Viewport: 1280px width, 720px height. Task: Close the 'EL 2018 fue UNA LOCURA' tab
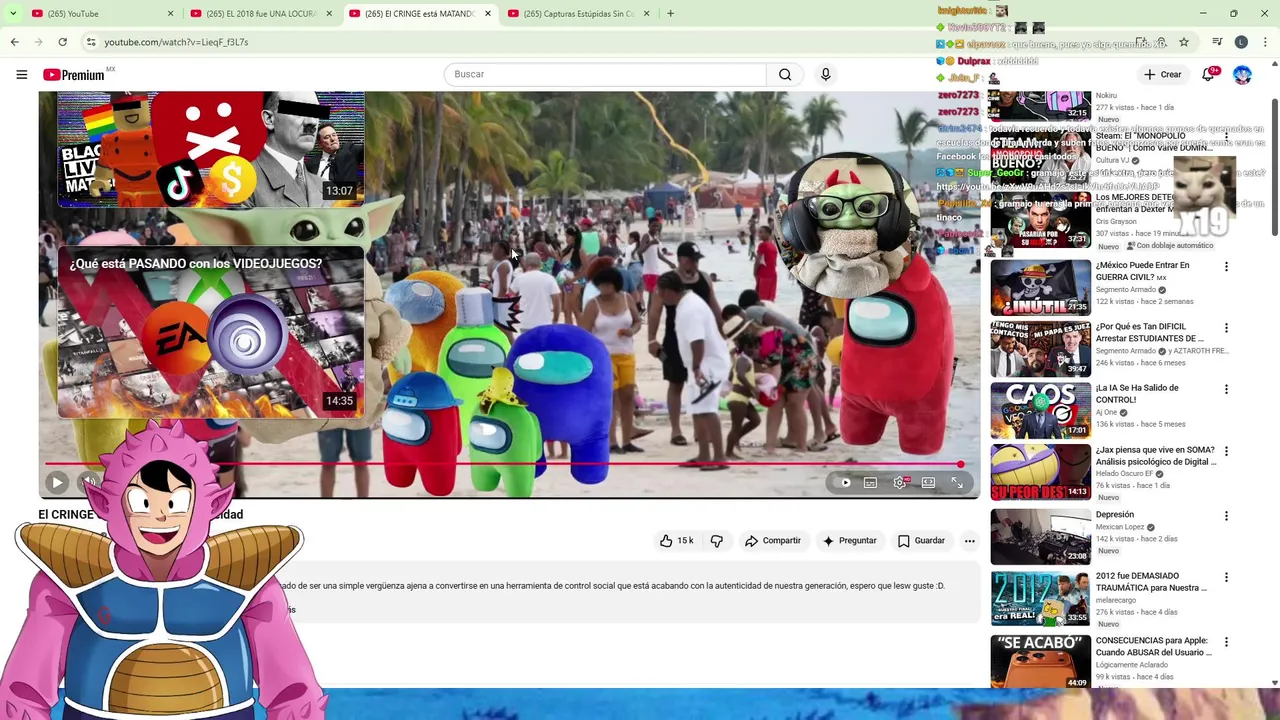(x=329, y=13)
